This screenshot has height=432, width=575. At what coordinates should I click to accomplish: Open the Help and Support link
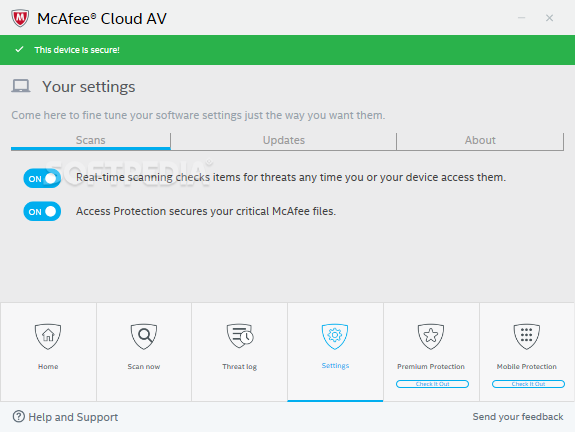(73, 417)
